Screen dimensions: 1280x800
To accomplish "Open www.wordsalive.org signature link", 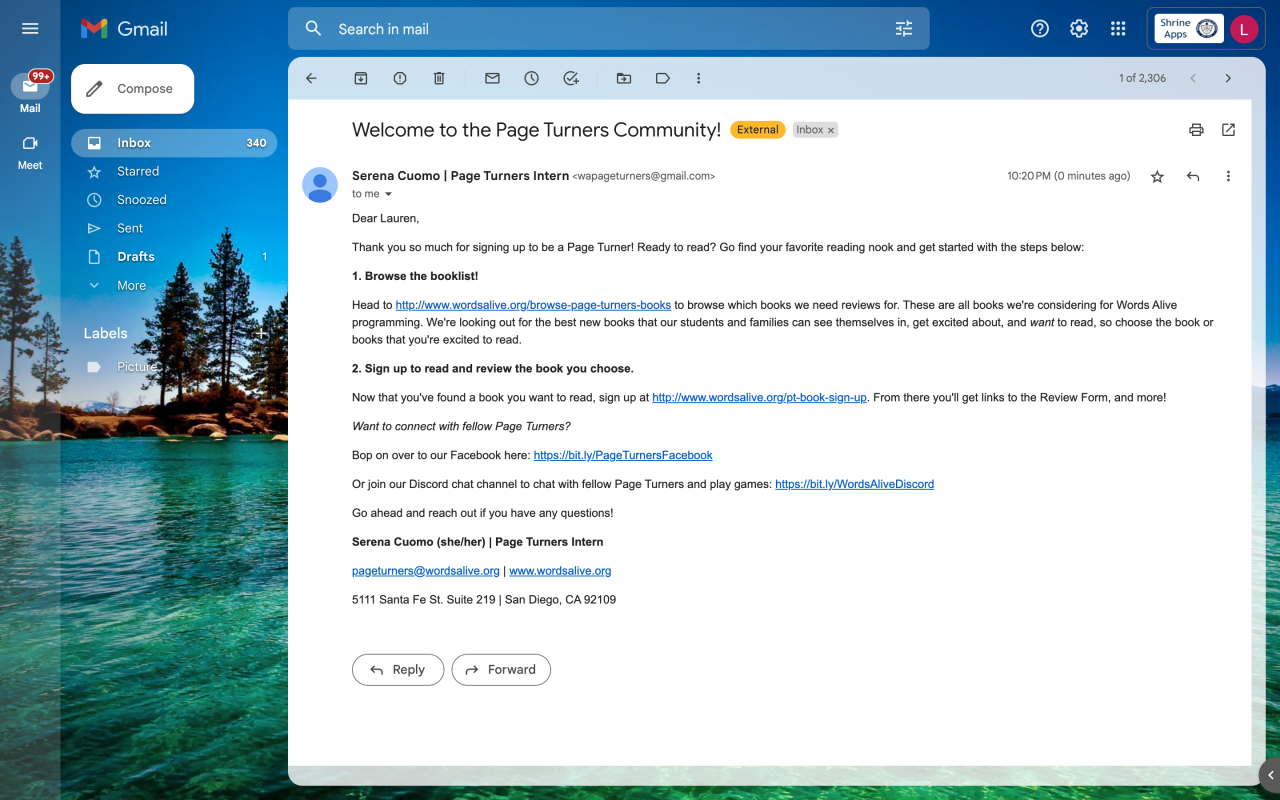I will pos(560,571).
